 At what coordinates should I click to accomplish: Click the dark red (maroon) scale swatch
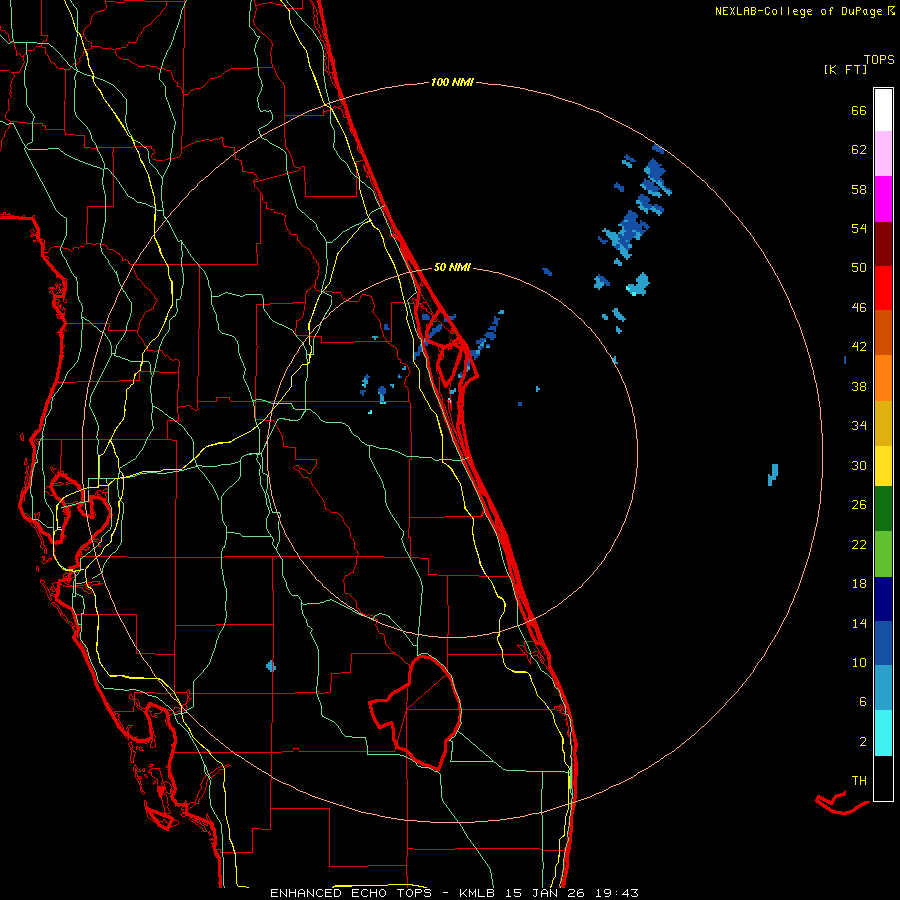[883, 244]
